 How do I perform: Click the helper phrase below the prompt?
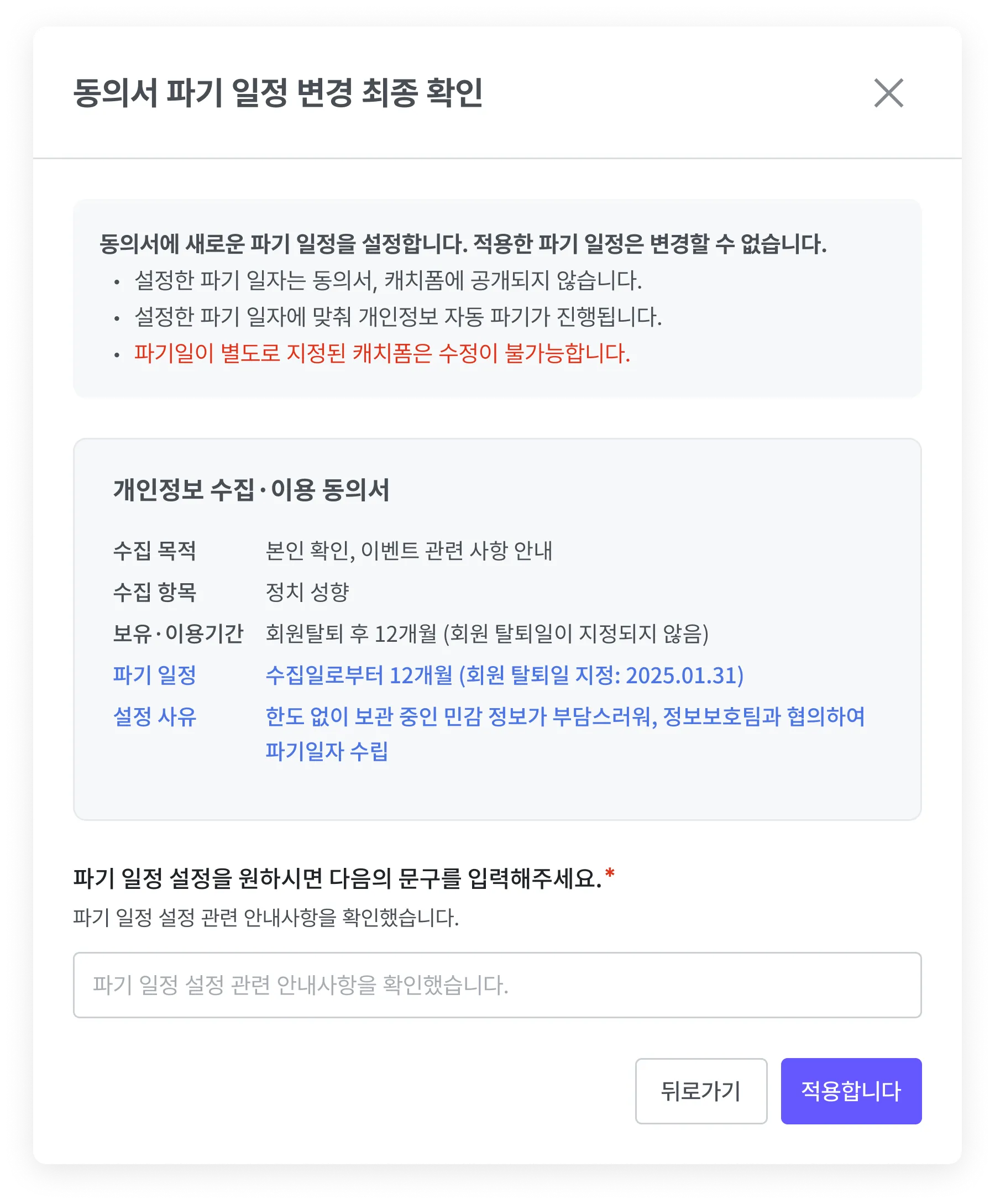click(x=266, y=918)
